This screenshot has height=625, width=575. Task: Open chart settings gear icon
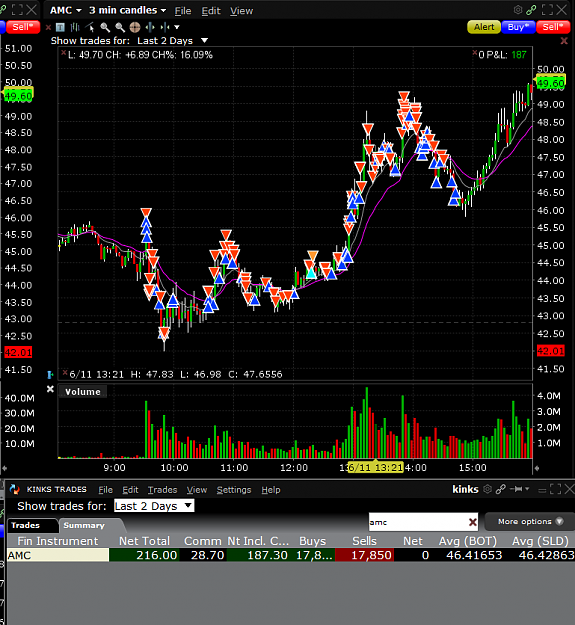(x=518, y=10)
